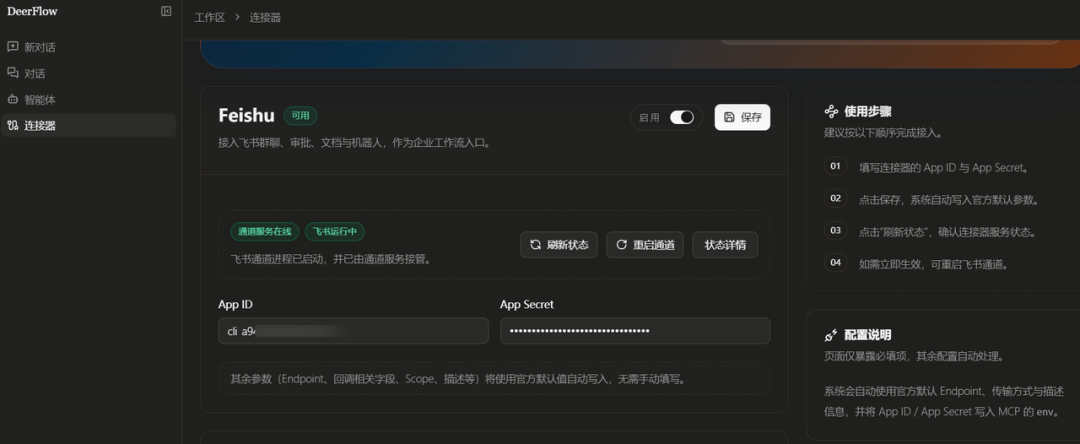
Task: Select 连接器 in the sidebar
Action: pos(88,125)
